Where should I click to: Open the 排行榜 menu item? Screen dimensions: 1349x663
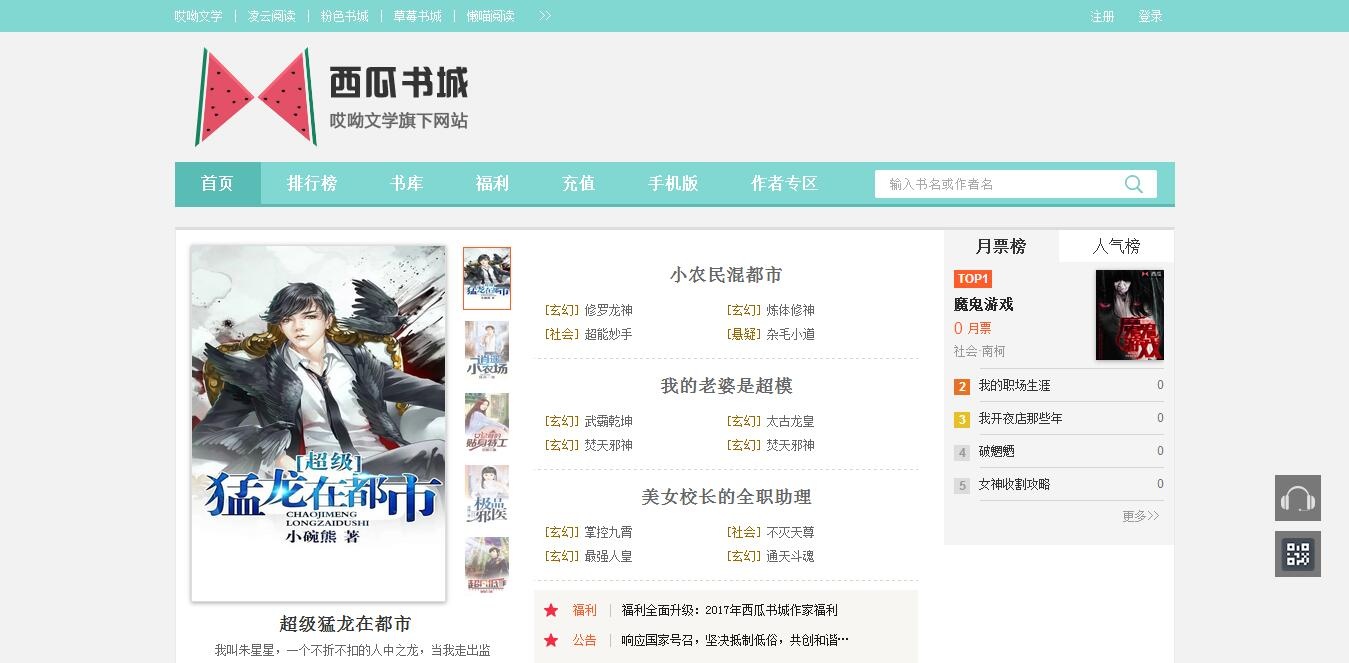click(x=312, y=184)
